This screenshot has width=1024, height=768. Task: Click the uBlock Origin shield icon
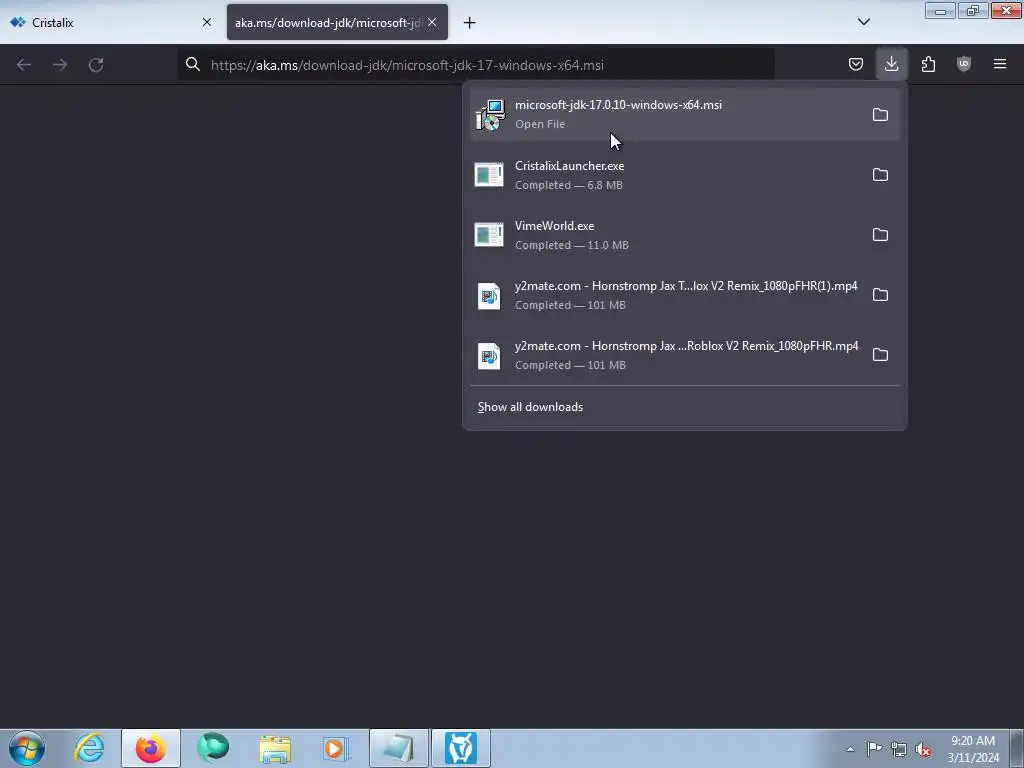(964, 64)
